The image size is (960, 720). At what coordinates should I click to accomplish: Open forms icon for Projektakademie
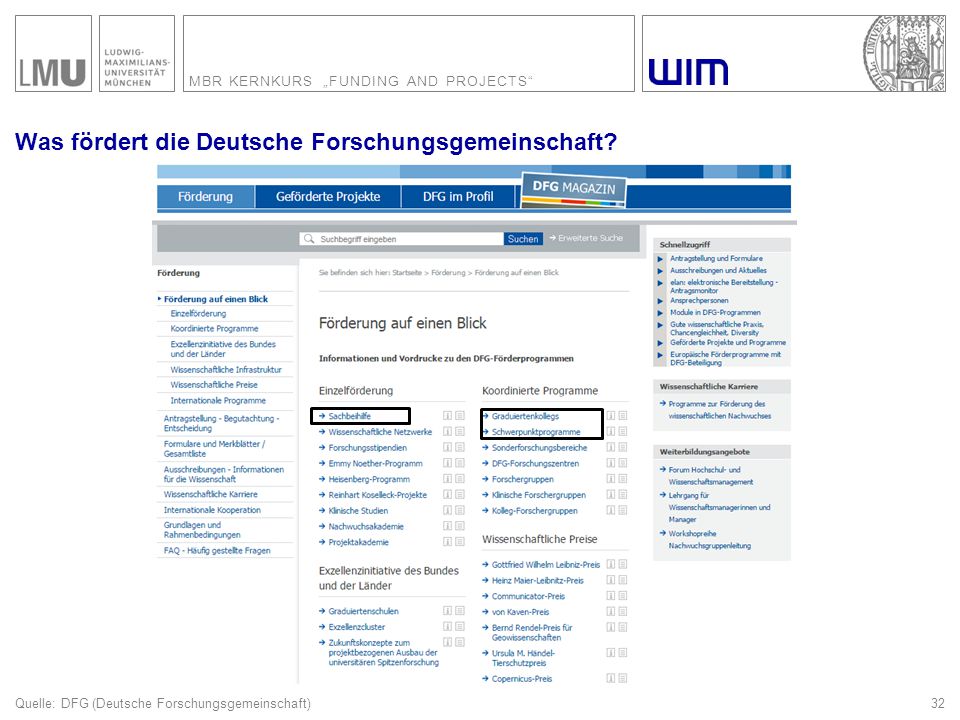click(460, 542)
